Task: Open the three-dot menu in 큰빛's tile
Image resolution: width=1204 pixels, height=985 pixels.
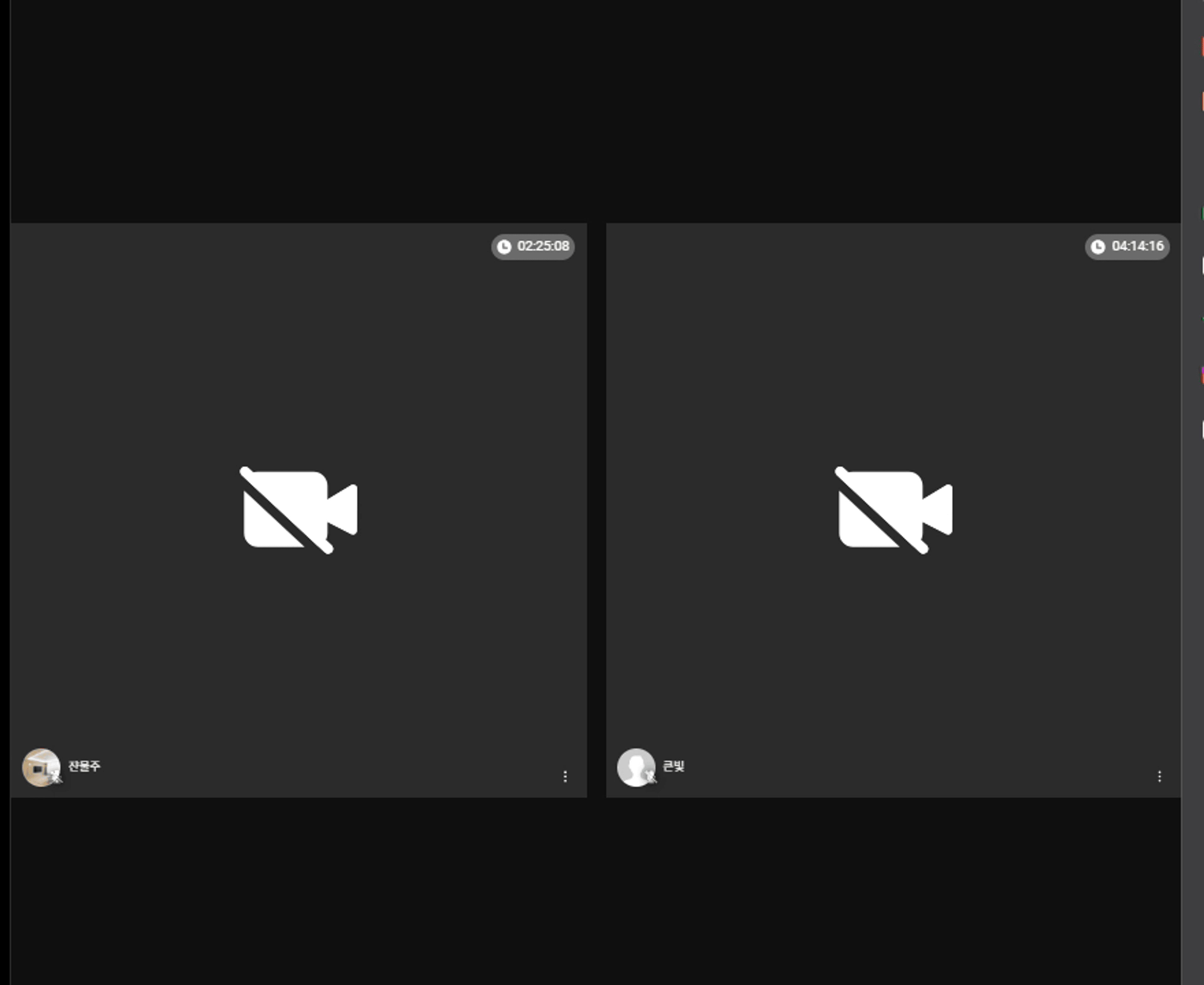Action: point(1160,777)
